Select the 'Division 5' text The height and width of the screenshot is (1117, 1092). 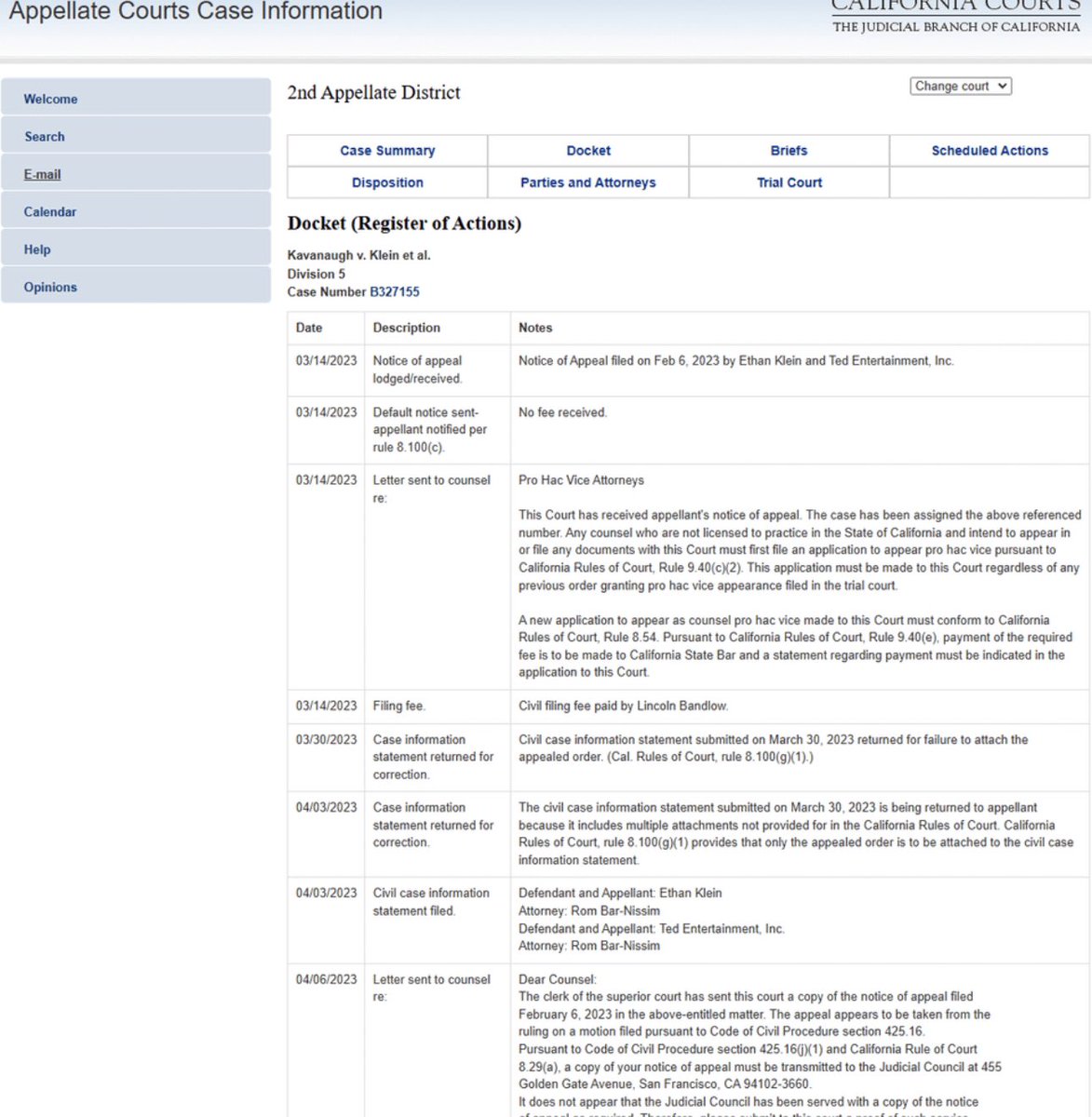(x=316, y=275)
